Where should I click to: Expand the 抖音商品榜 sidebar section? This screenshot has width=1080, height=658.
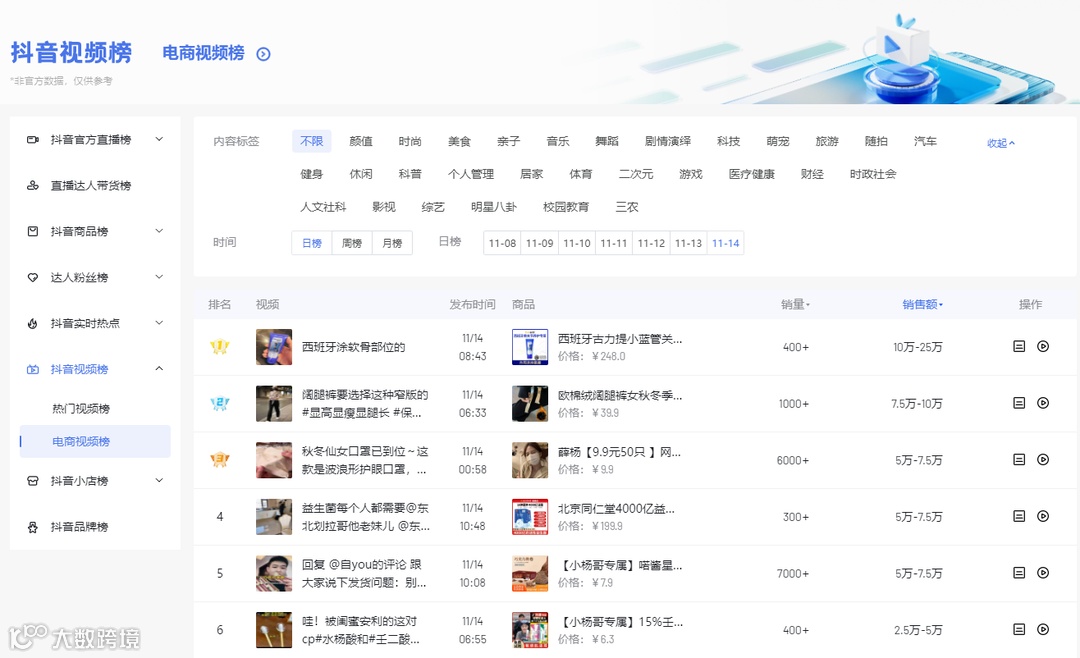point(158,231)
